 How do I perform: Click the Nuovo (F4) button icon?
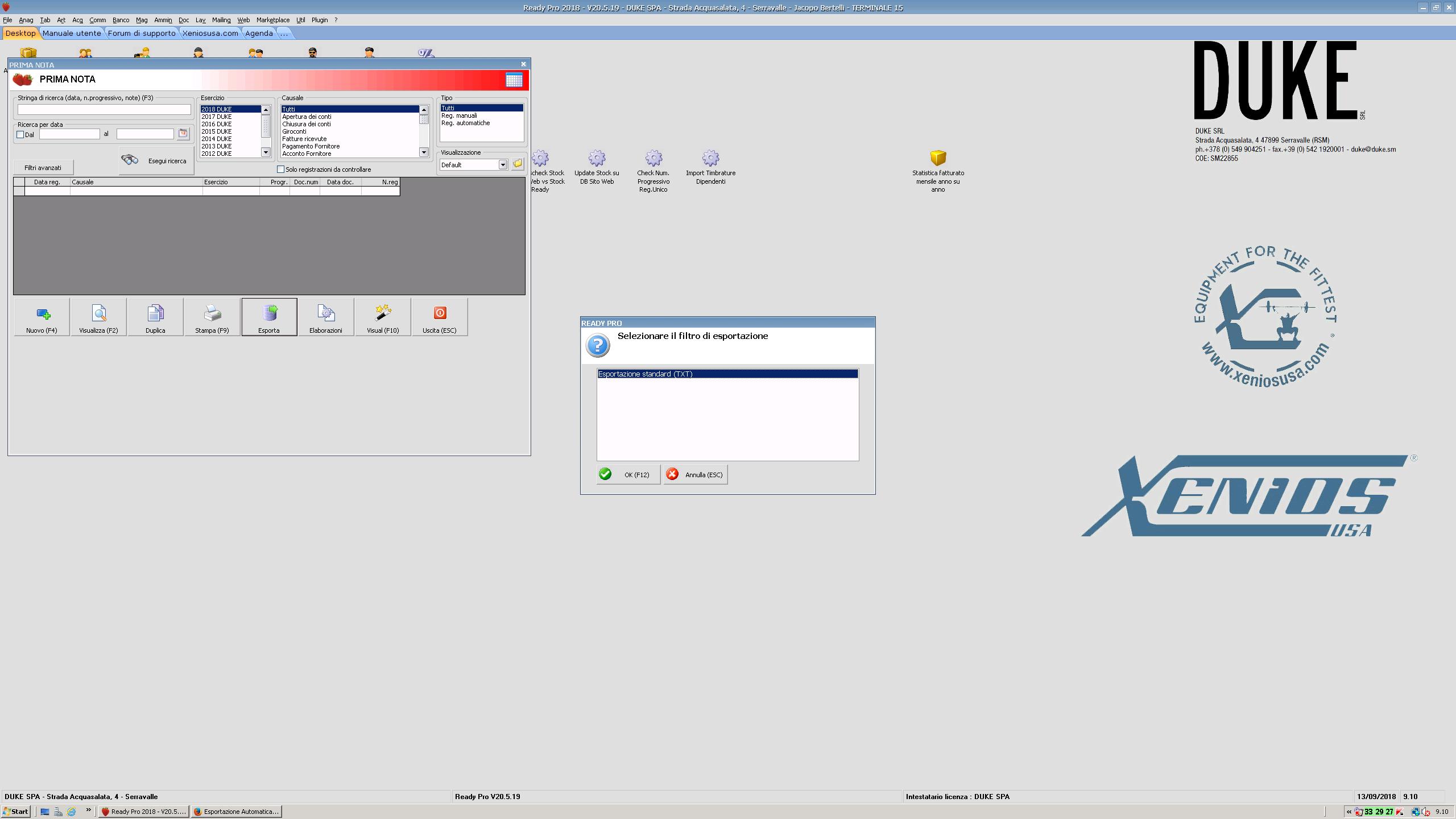[x=43, y=313]
